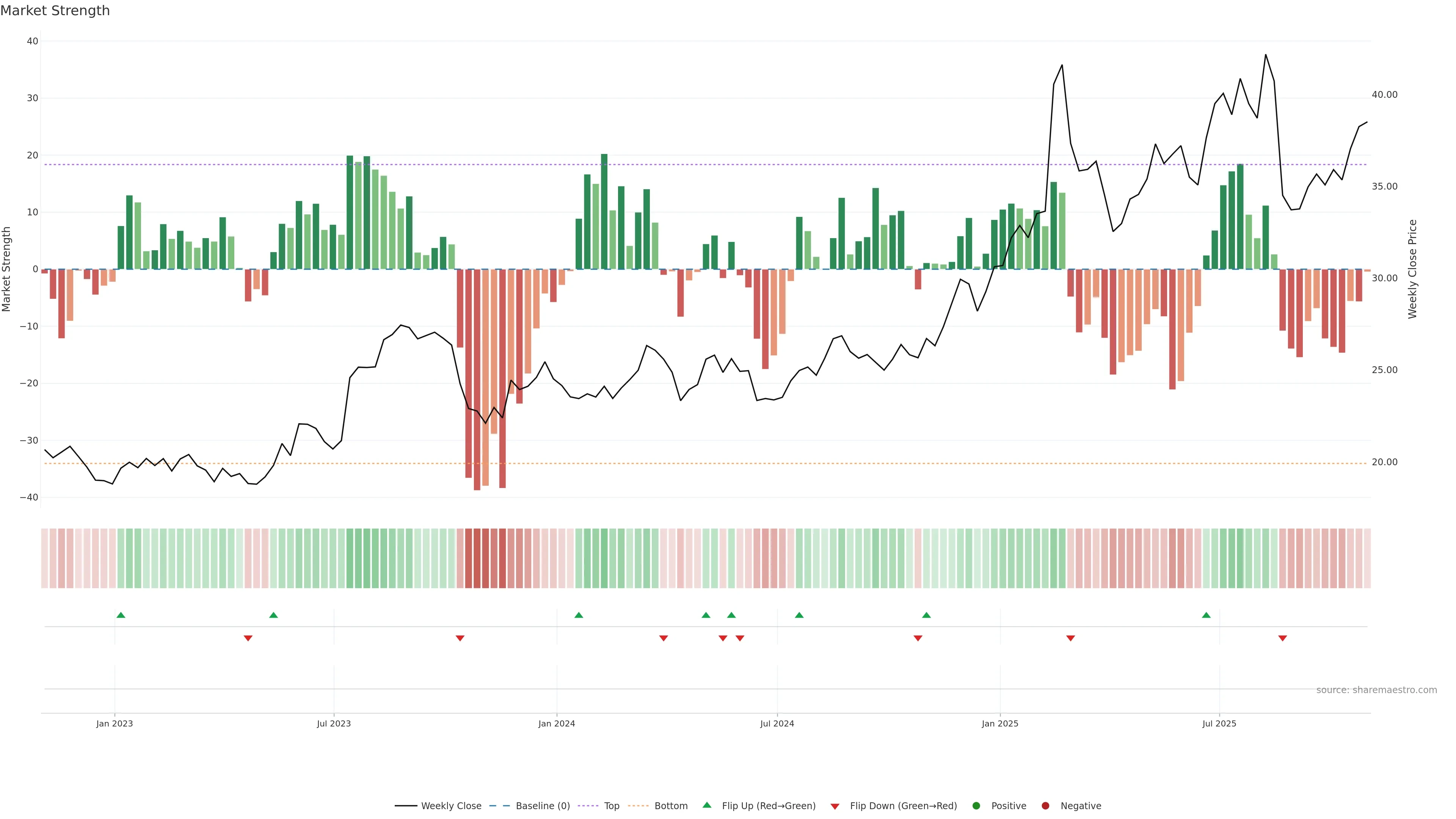Image resolution: width=1456 pixels, height=819 pixels.
Task: Click the red Negative circle in legend
Action: pyautogui.click(x=1045, y=806)
